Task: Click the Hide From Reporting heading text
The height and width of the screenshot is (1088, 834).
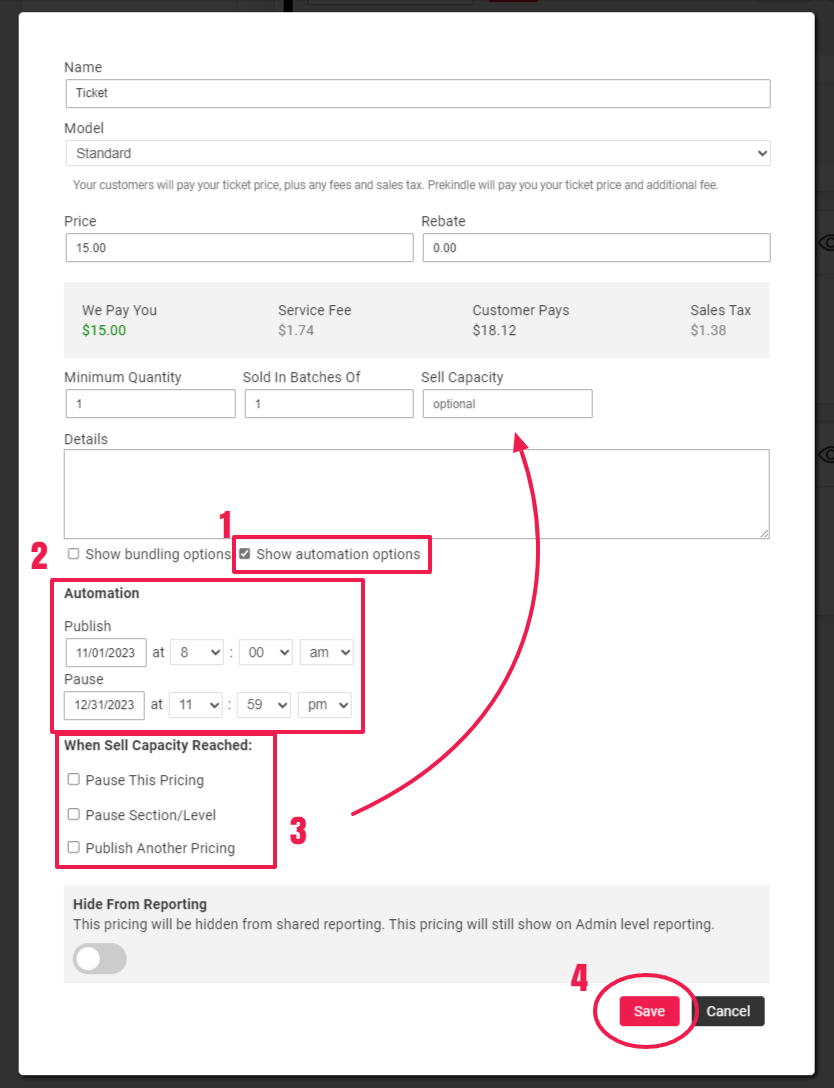Action: pos(140,904)
